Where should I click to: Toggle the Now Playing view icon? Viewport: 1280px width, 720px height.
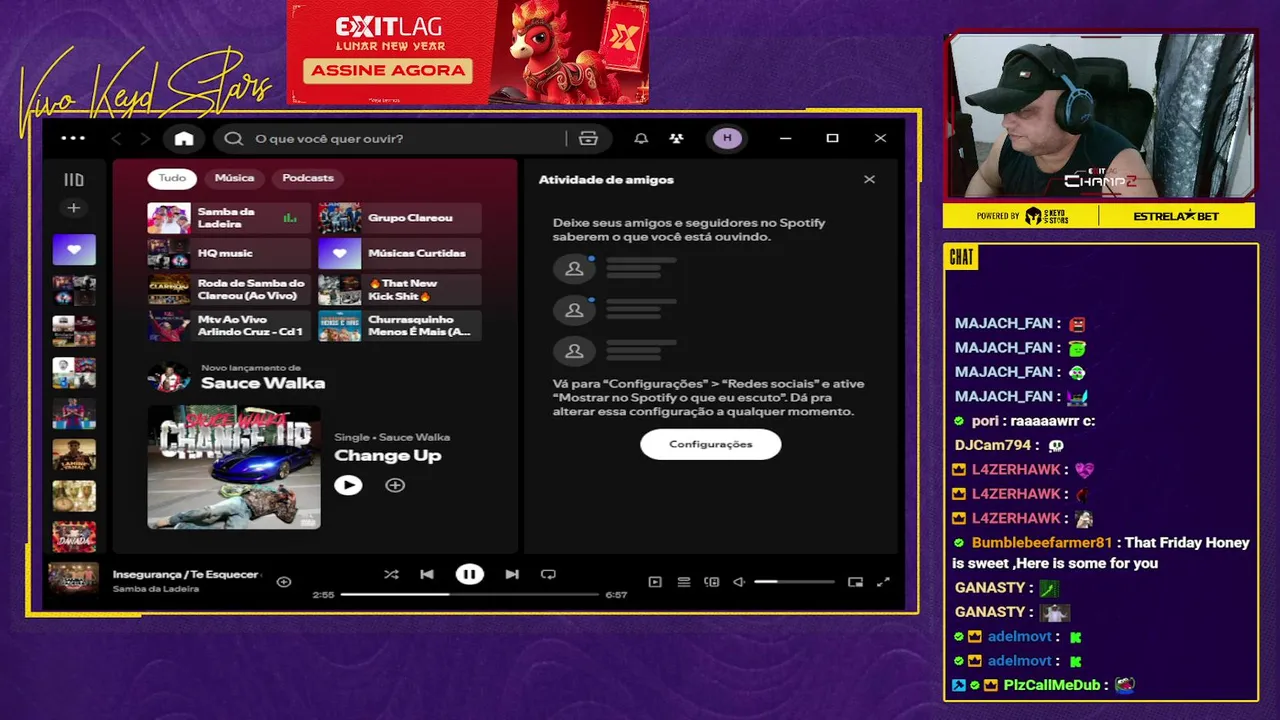tap(655, 582)
